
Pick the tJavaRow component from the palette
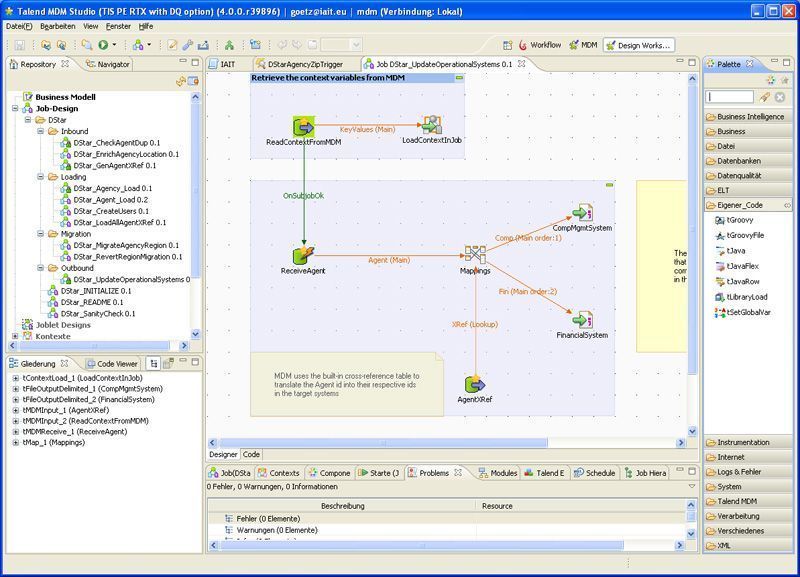(738, 281)
